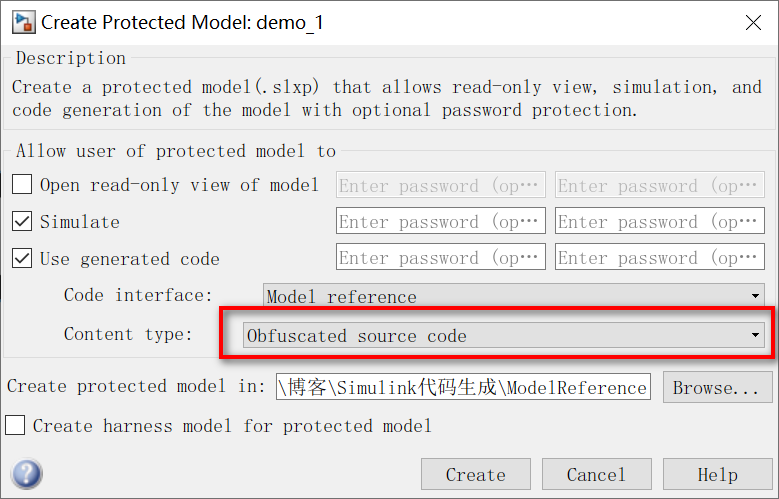Uncheck Use generated code checkbox

(22, 258)
